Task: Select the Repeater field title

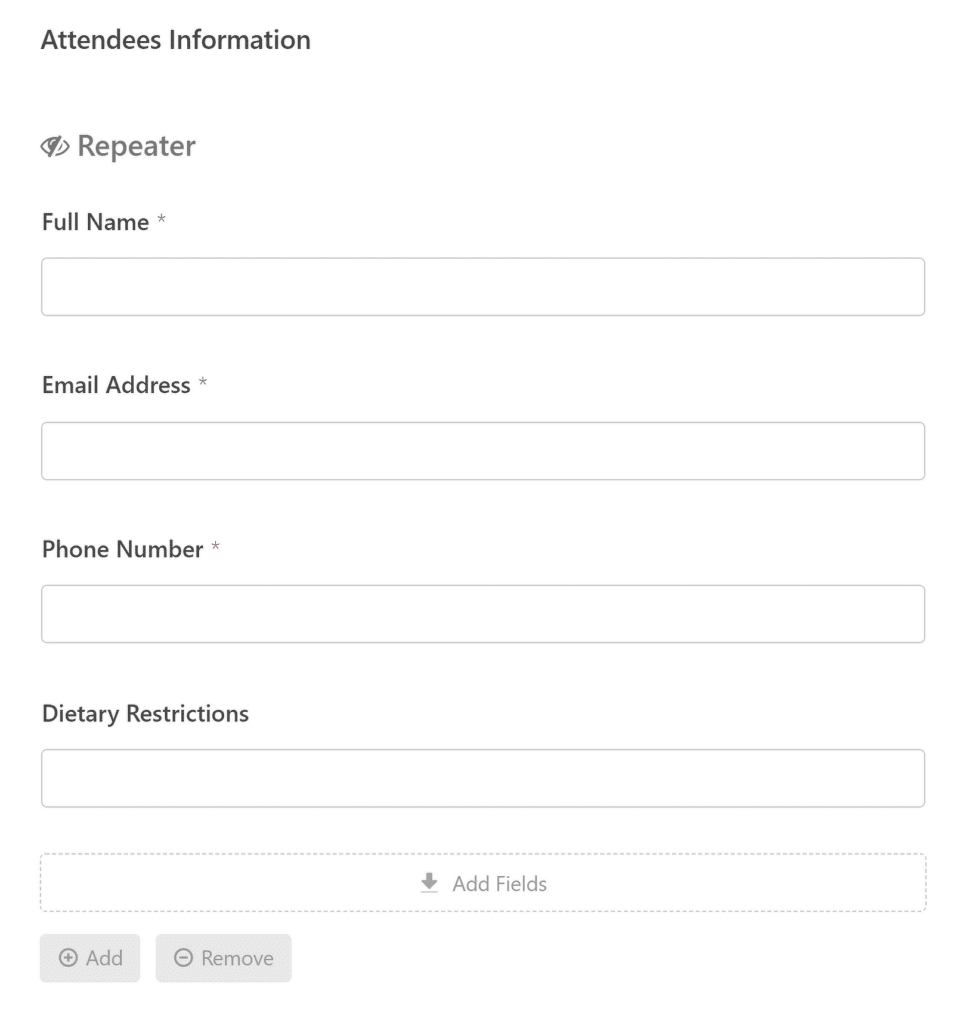Action: click(136, 146)
